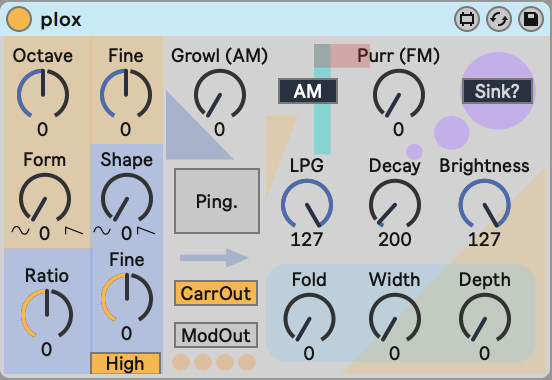Click the Brightness knob
Viewport: 552px width, 380px height.
[x=484, y=204]
